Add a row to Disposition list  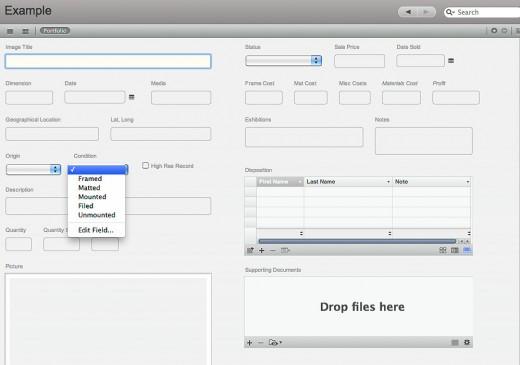point(262,250)
